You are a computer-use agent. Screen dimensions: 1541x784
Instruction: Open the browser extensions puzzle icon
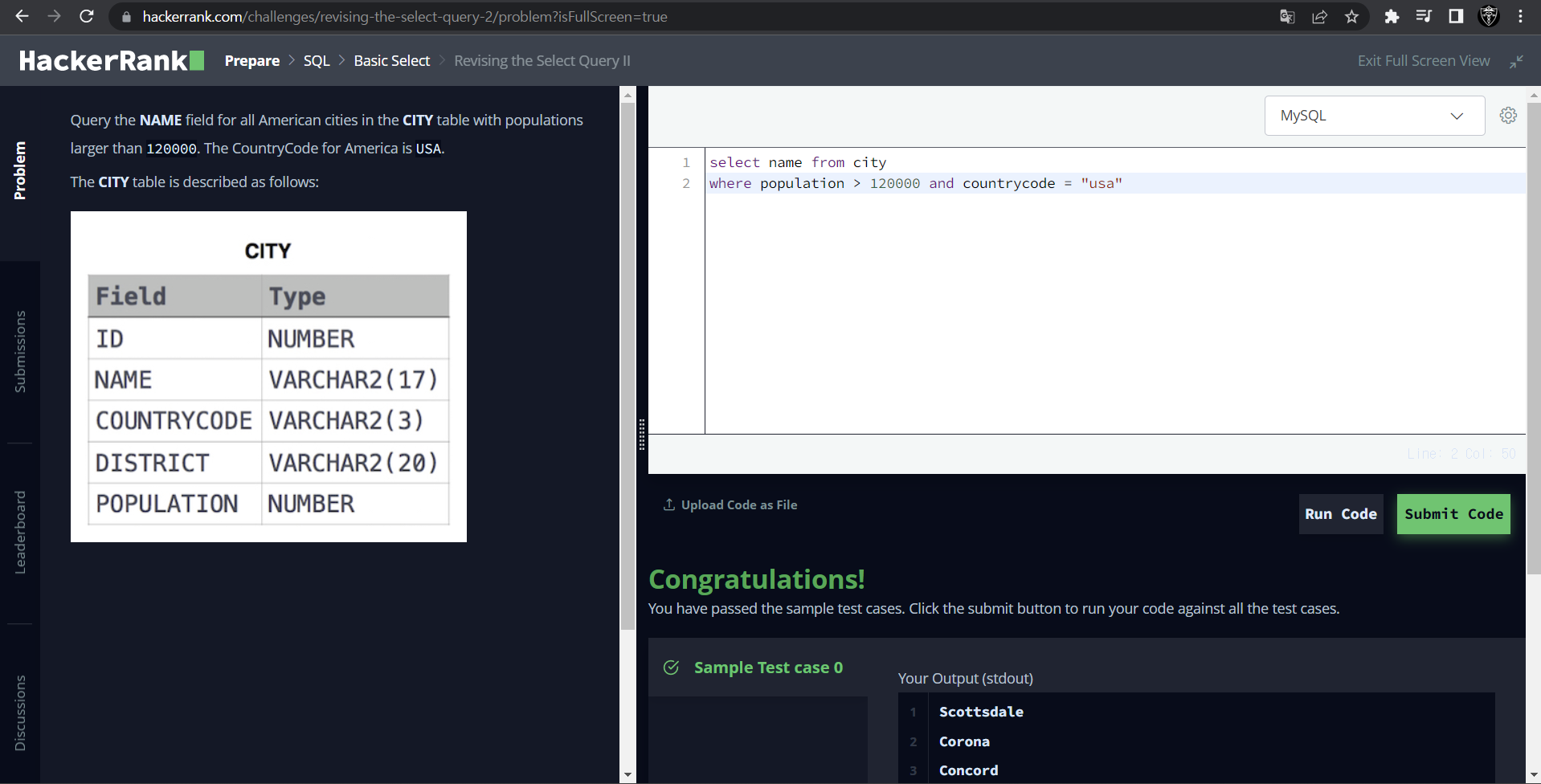pos(1392,17)
